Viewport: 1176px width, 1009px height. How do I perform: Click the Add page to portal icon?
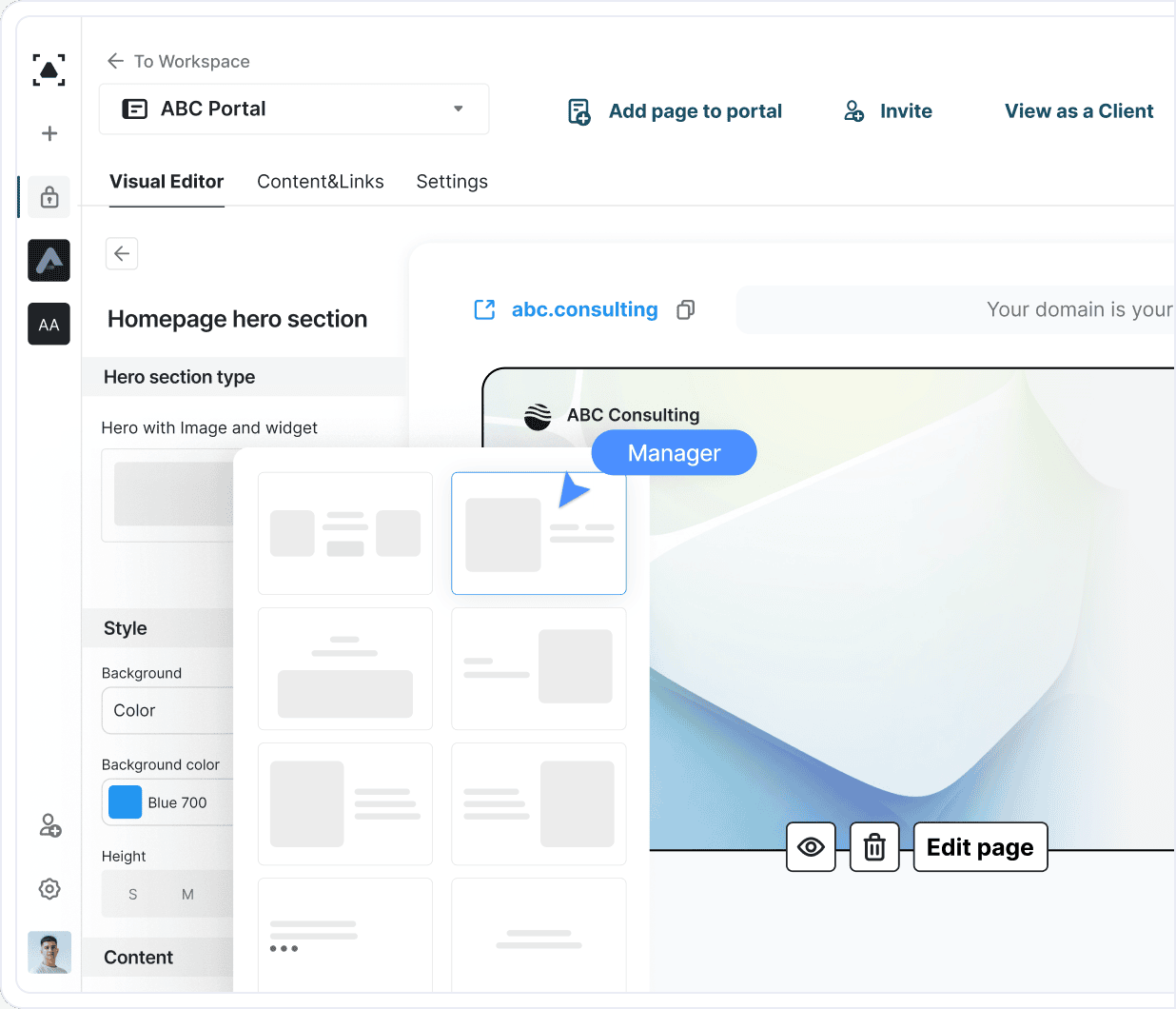pyautogui.click(x=578, y=111)
